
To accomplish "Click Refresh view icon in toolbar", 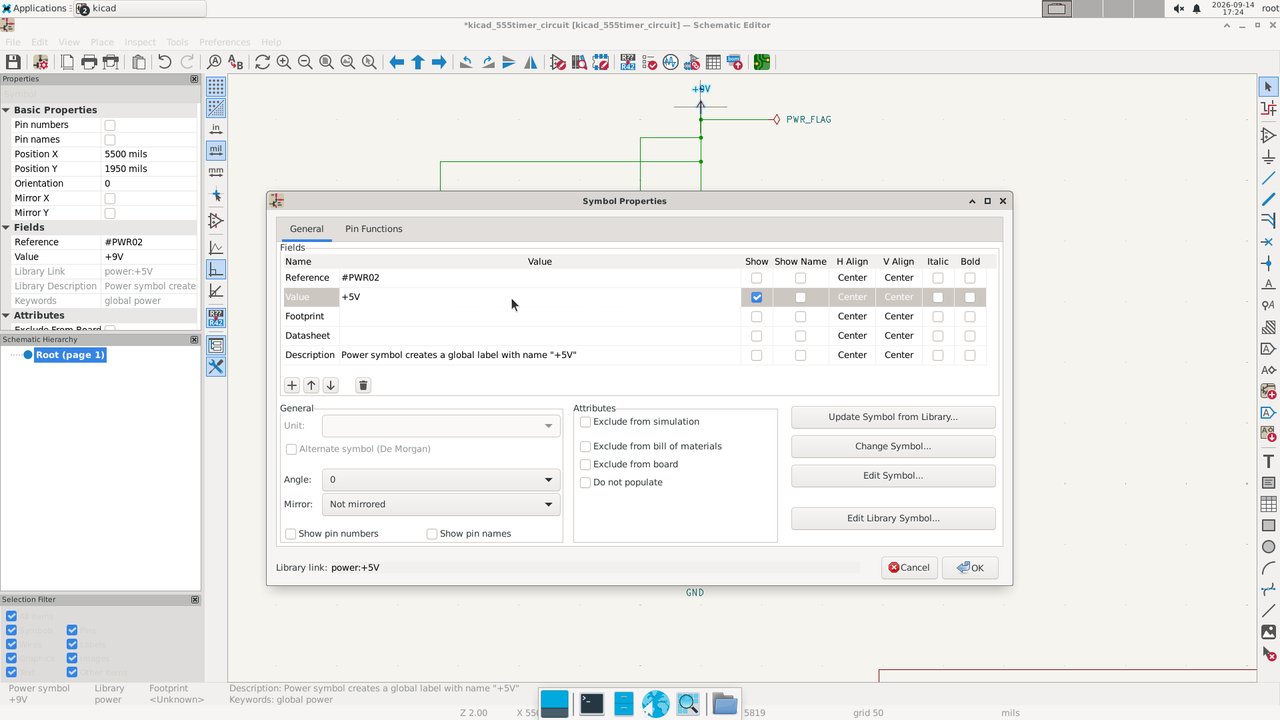I will [x=262, y=62].
